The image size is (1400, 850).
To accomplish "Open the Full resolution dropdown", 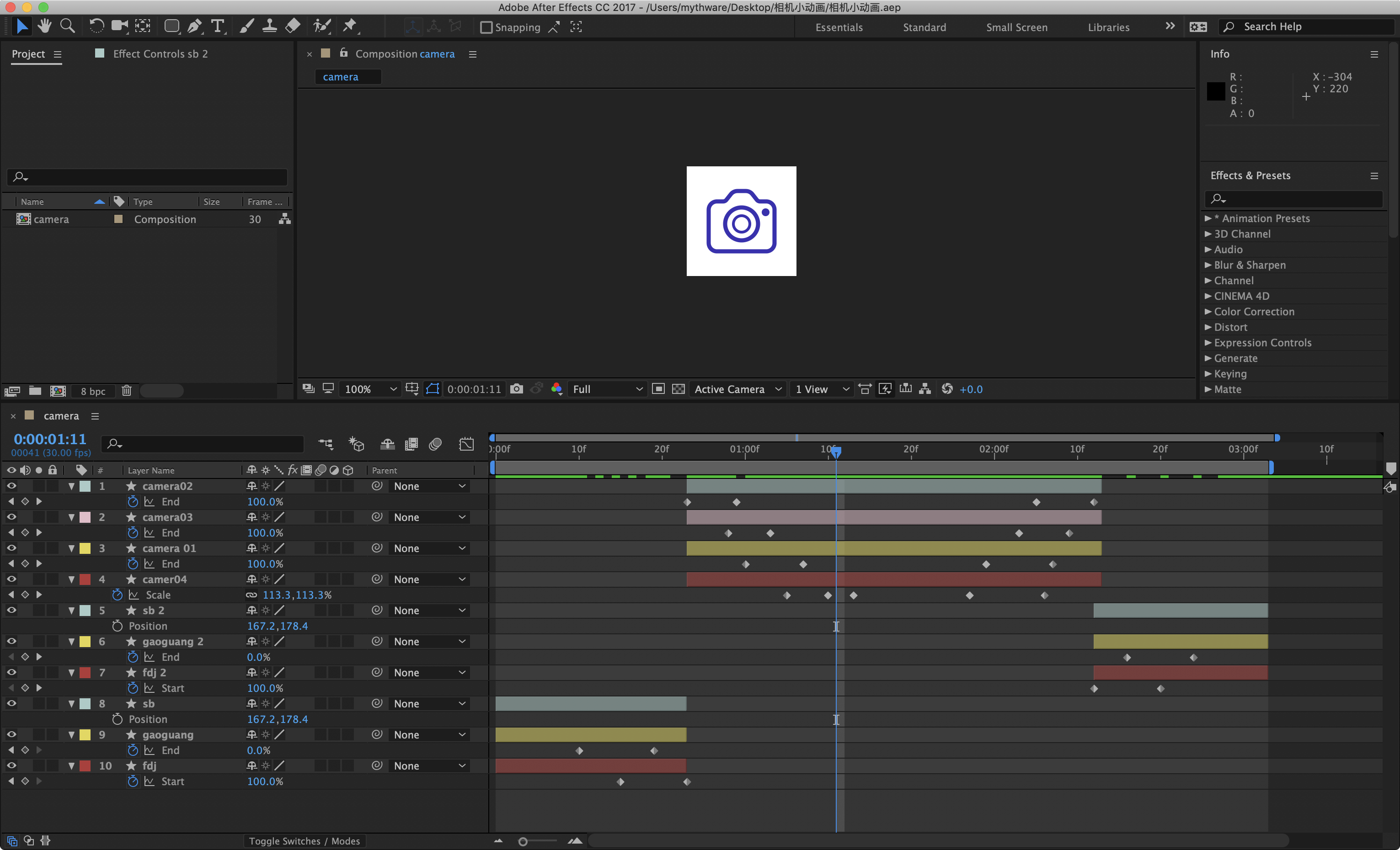I will tap(607, 389).
